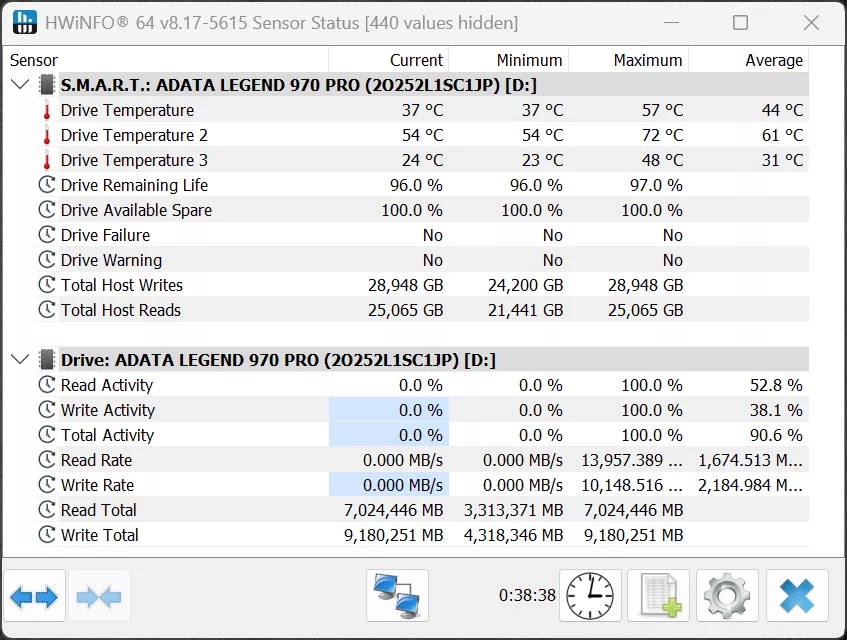Click the Write Activity label
Image resolution: width=847 pixels, height=640 pixels.
(x=107, y=410)
